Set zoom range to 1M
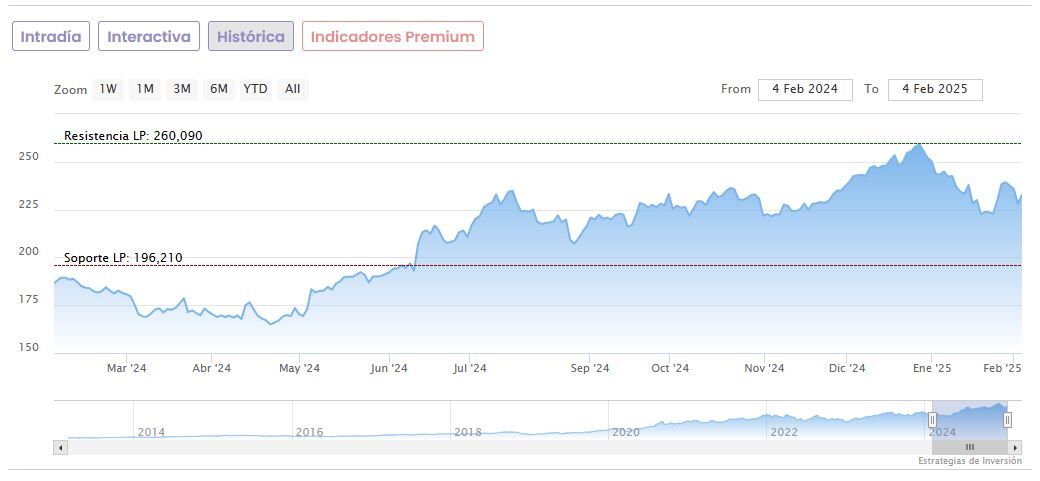Screen dimensions: 1040x481 [145, 89]
